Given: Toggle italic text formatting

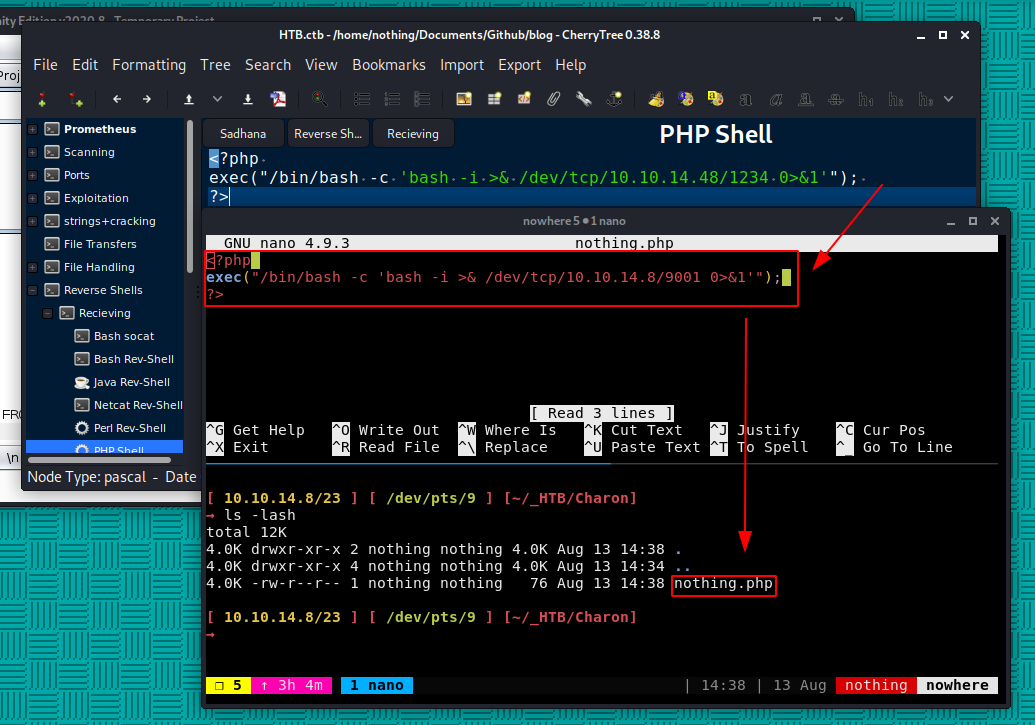Looking at the screenshot, I should pos(776,100).
